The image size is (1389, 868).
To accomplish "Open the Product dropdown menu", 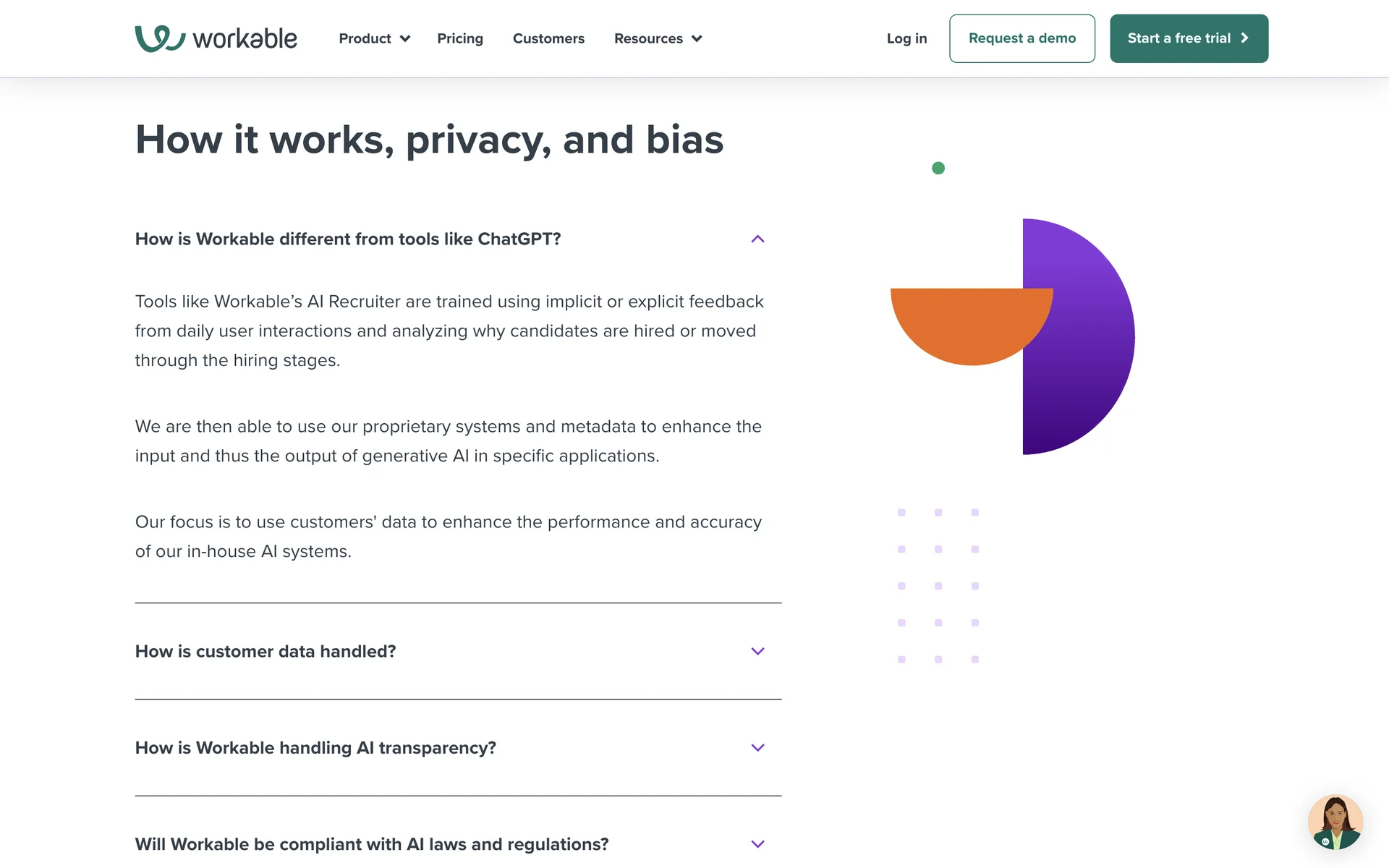I will 365,38.
